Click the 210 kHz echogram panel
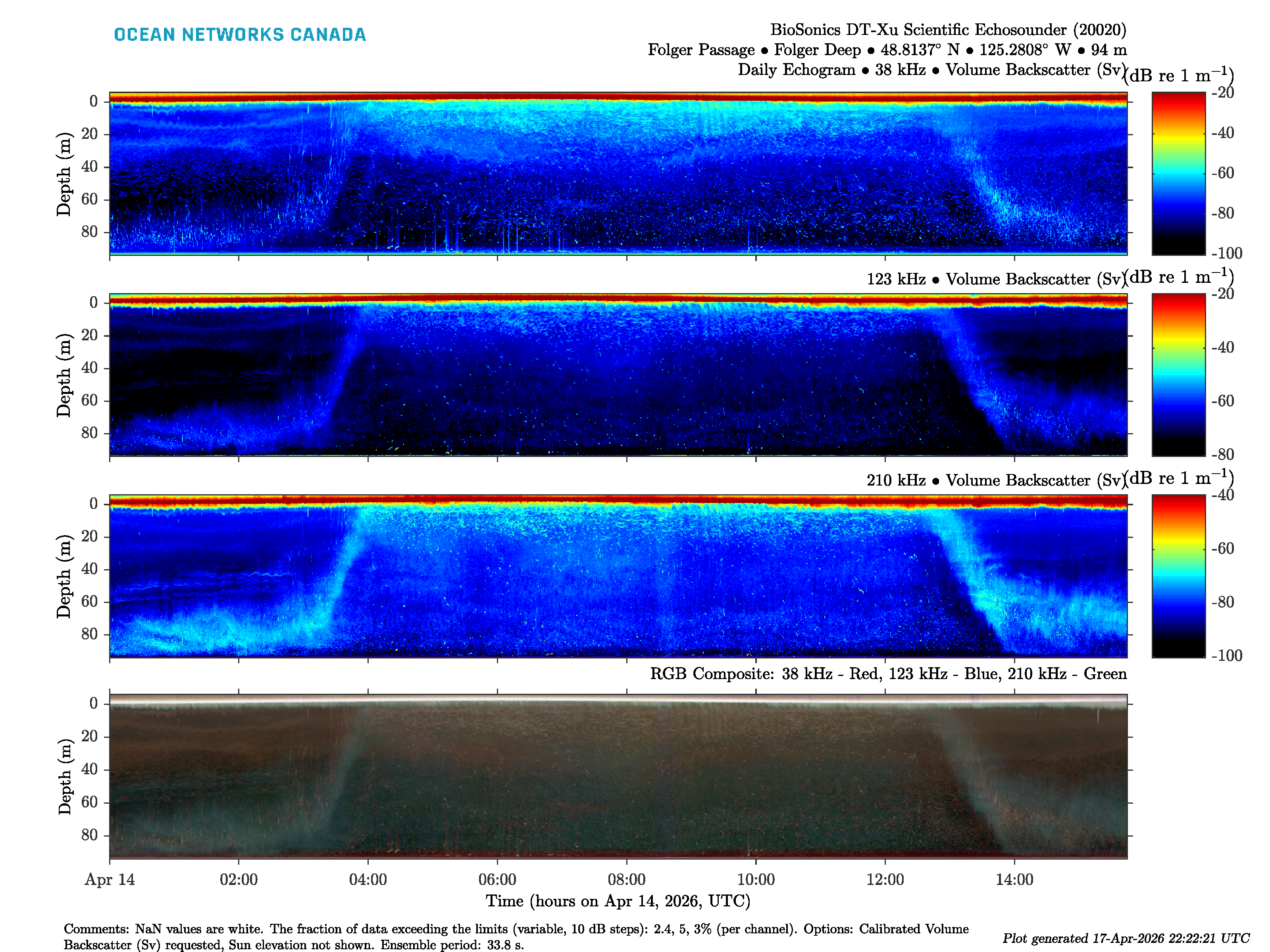1270x952 pixels. [618, 576]
